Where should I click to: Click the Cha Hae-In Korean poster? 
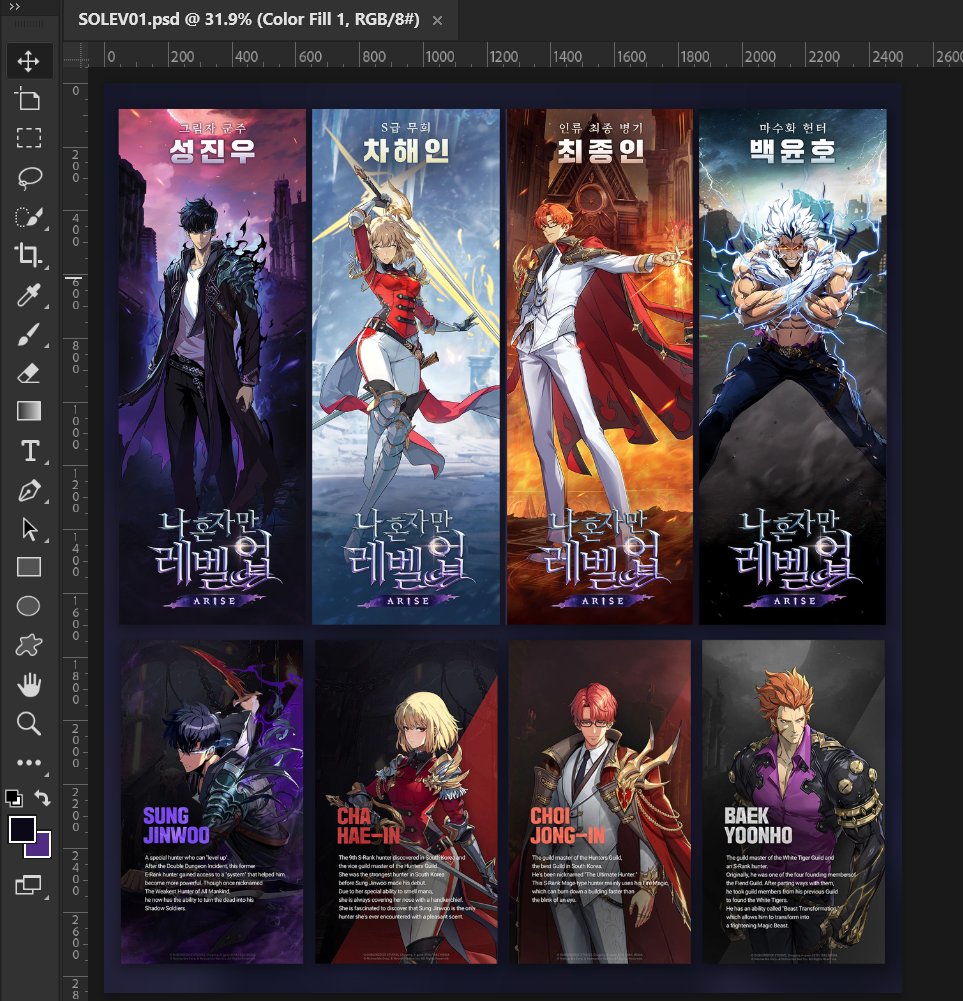406,366
